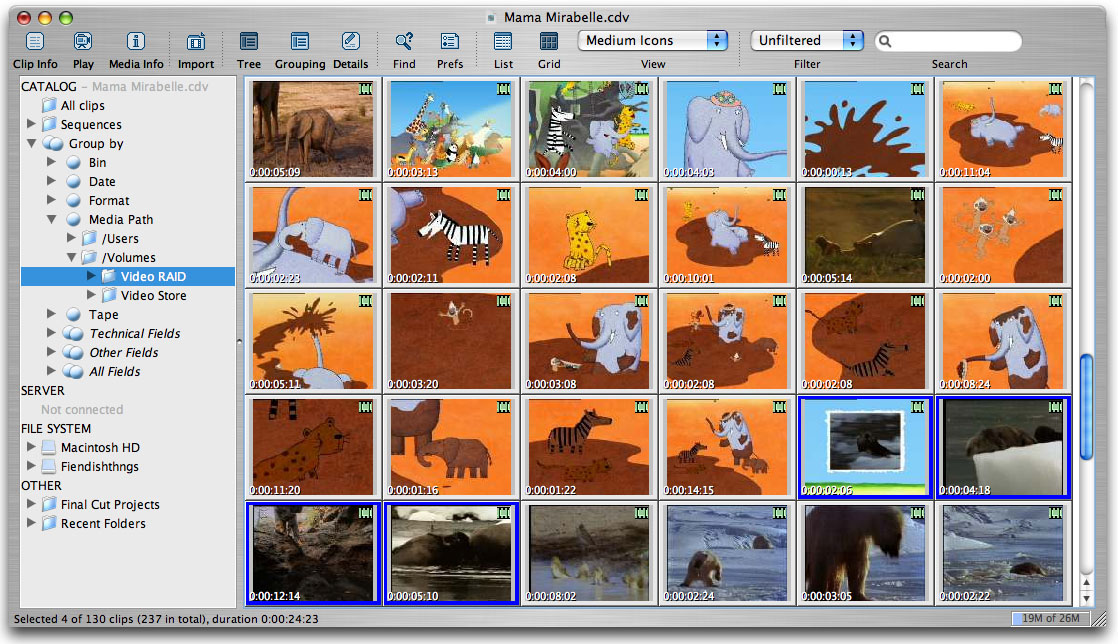Select the Video Store folder
This screenshot has height=644, width=1118.
pyautogui.click(x=153, y=296)
